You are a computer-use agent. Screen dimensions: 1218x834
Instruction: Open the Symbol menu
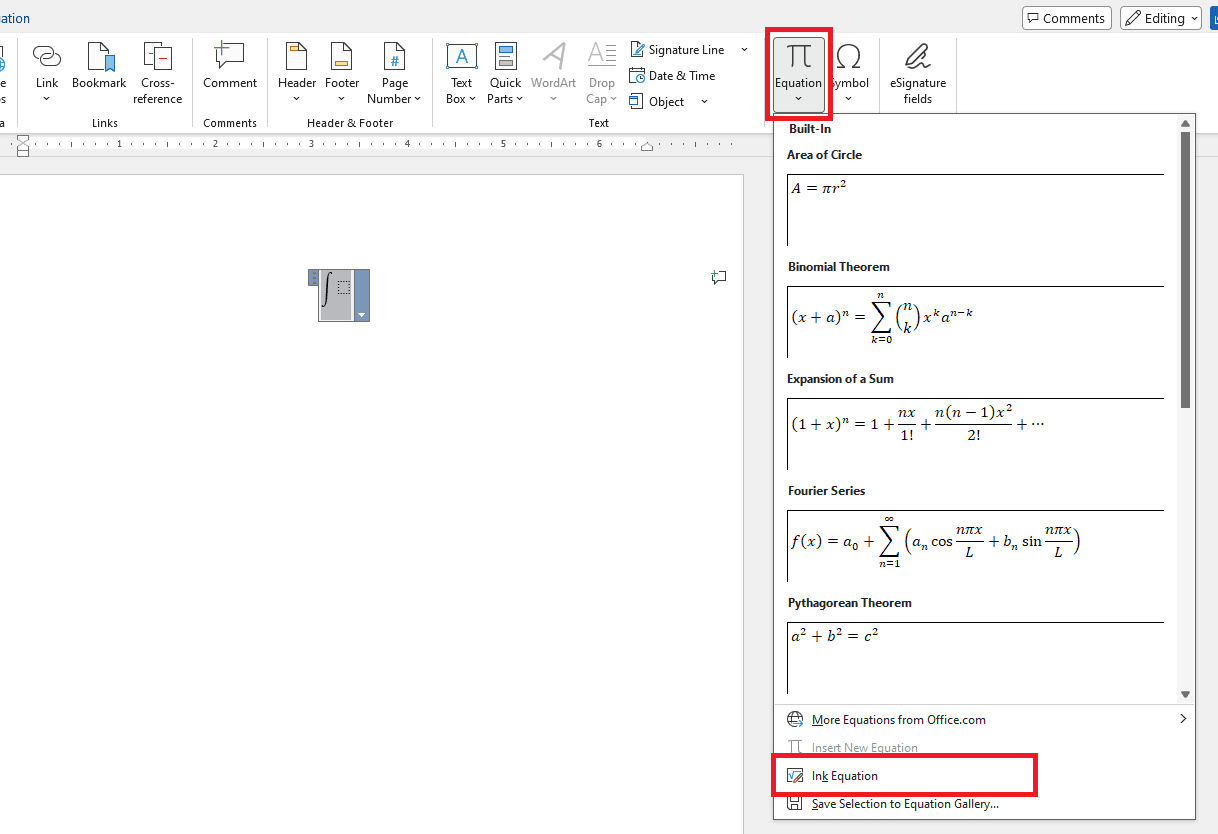(x=848, y=74)
